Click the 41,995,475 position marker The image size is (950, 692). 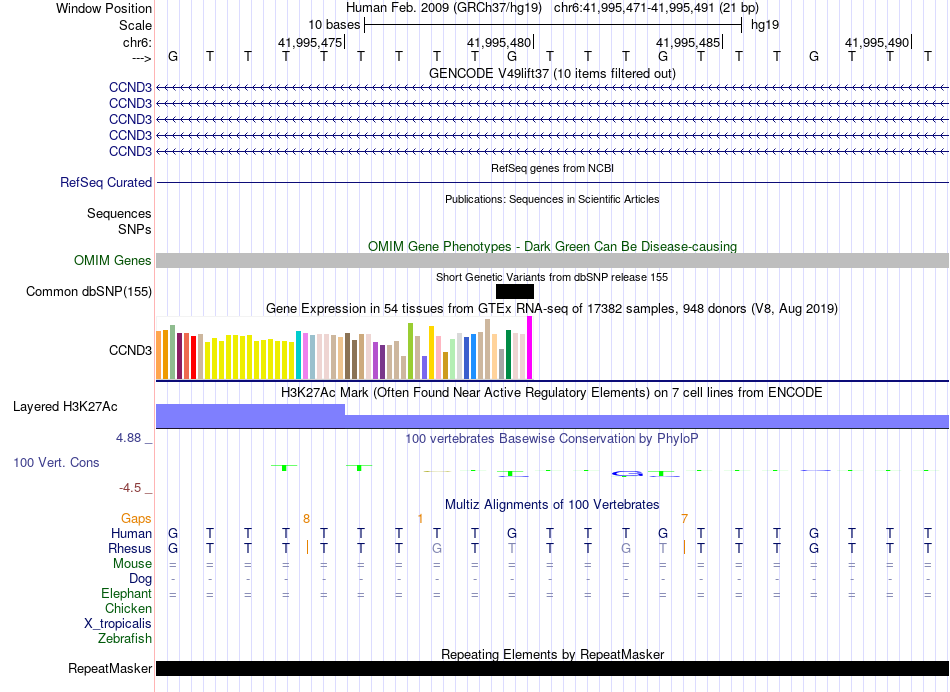point(310,42)
